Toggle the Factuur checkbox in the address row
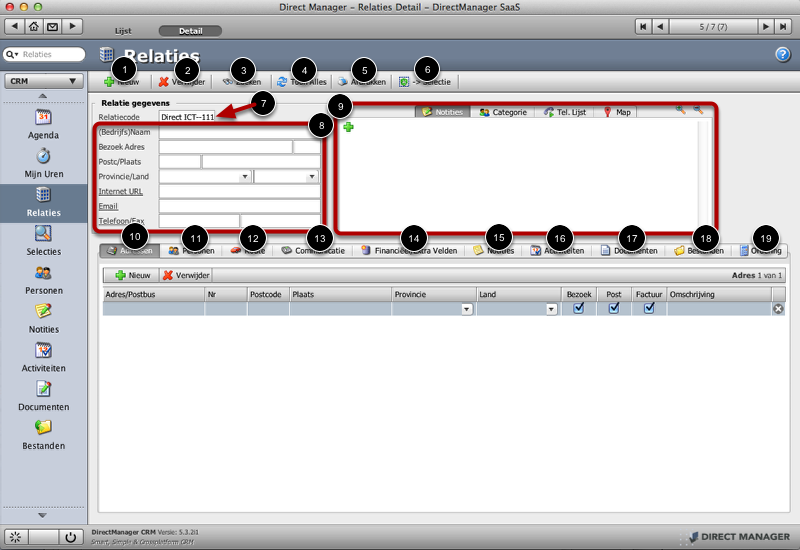Image resolution: width=800 pixels, height=550 pixels. (x=649, y=308)
